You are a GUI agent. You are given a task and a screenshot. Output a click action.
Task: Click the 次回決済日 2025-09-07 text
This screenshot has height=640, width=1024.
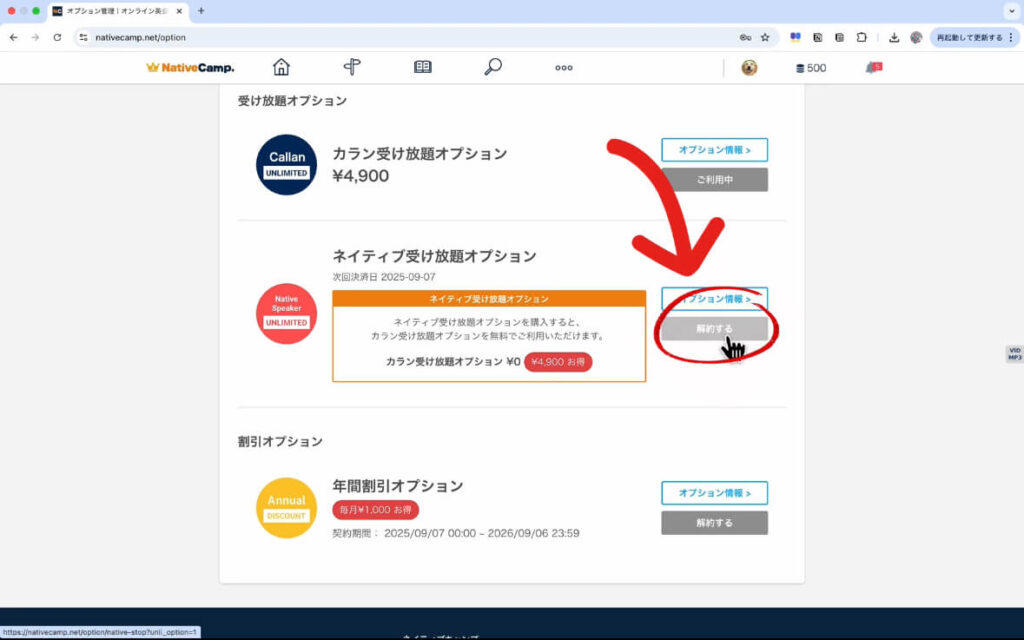coord(384,277)
